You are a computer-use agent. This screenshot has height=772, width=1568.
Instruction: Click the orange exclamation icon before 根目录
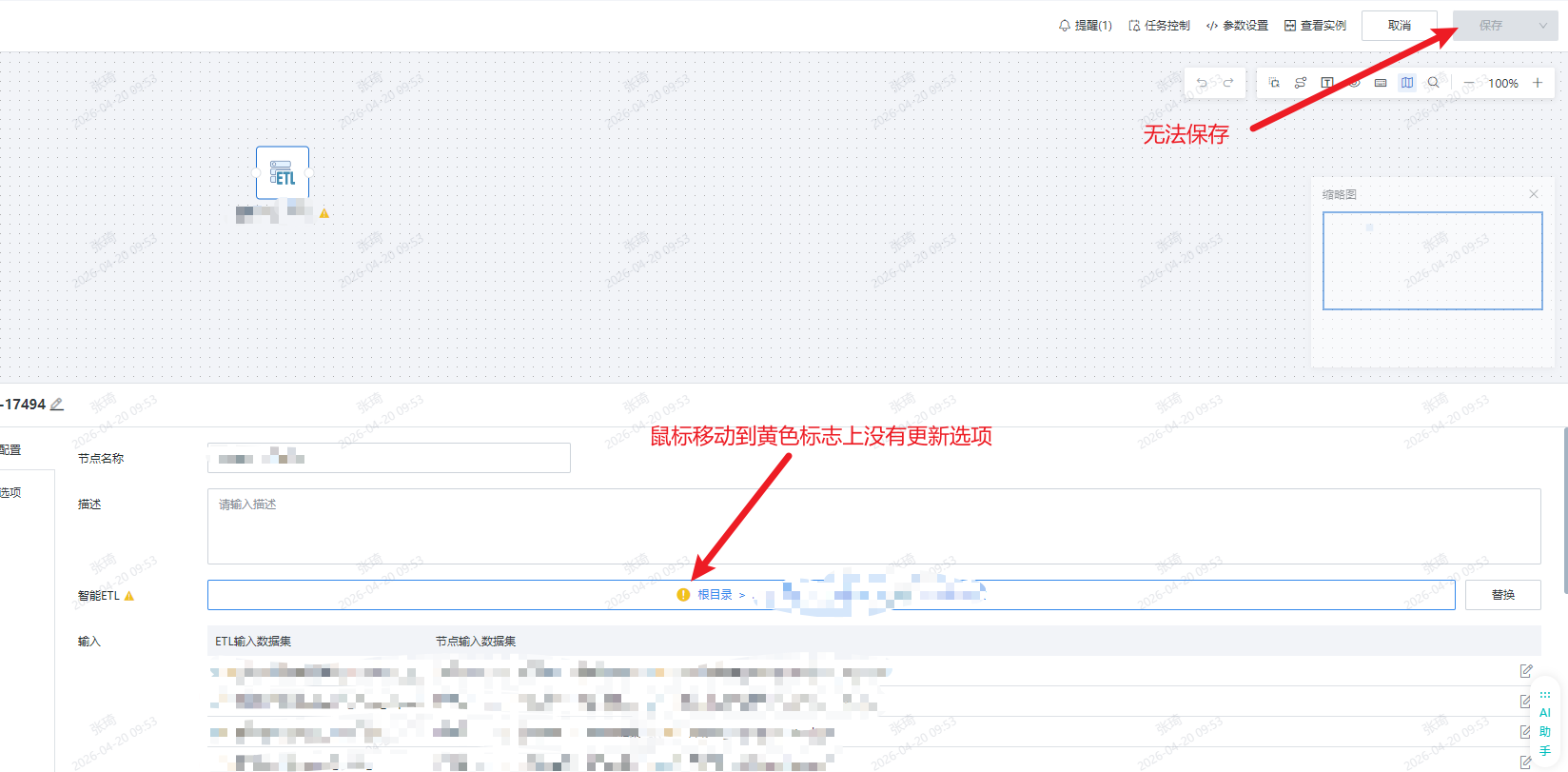[x=683, y=595]
